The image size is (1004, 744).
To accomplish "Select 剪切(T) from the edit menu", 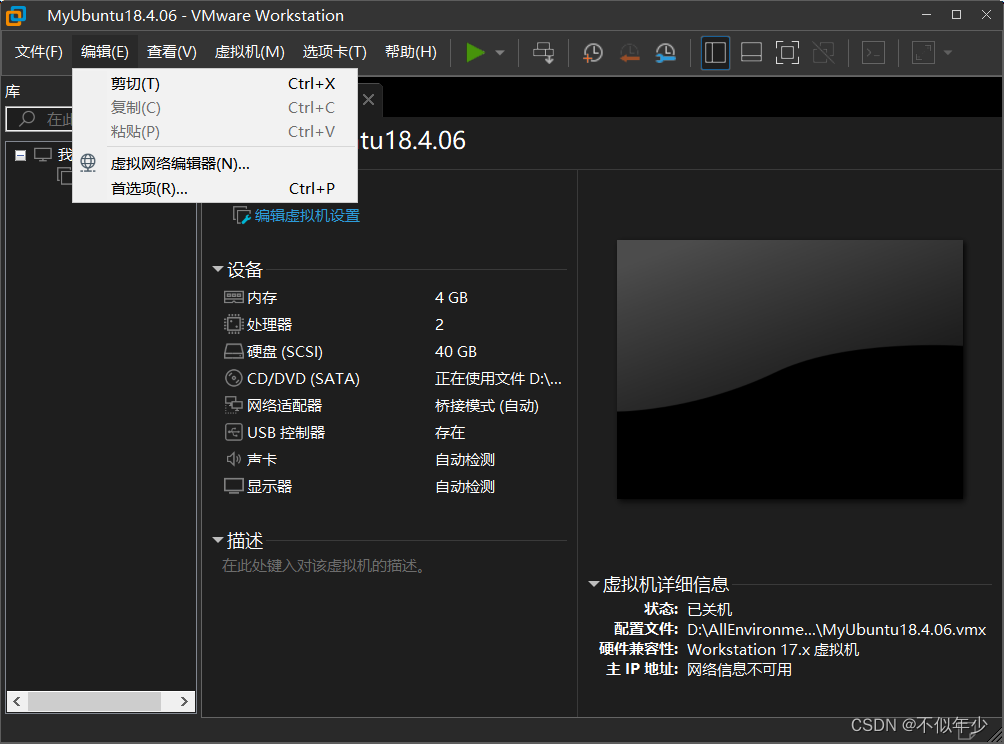I will tap(215, 84).
